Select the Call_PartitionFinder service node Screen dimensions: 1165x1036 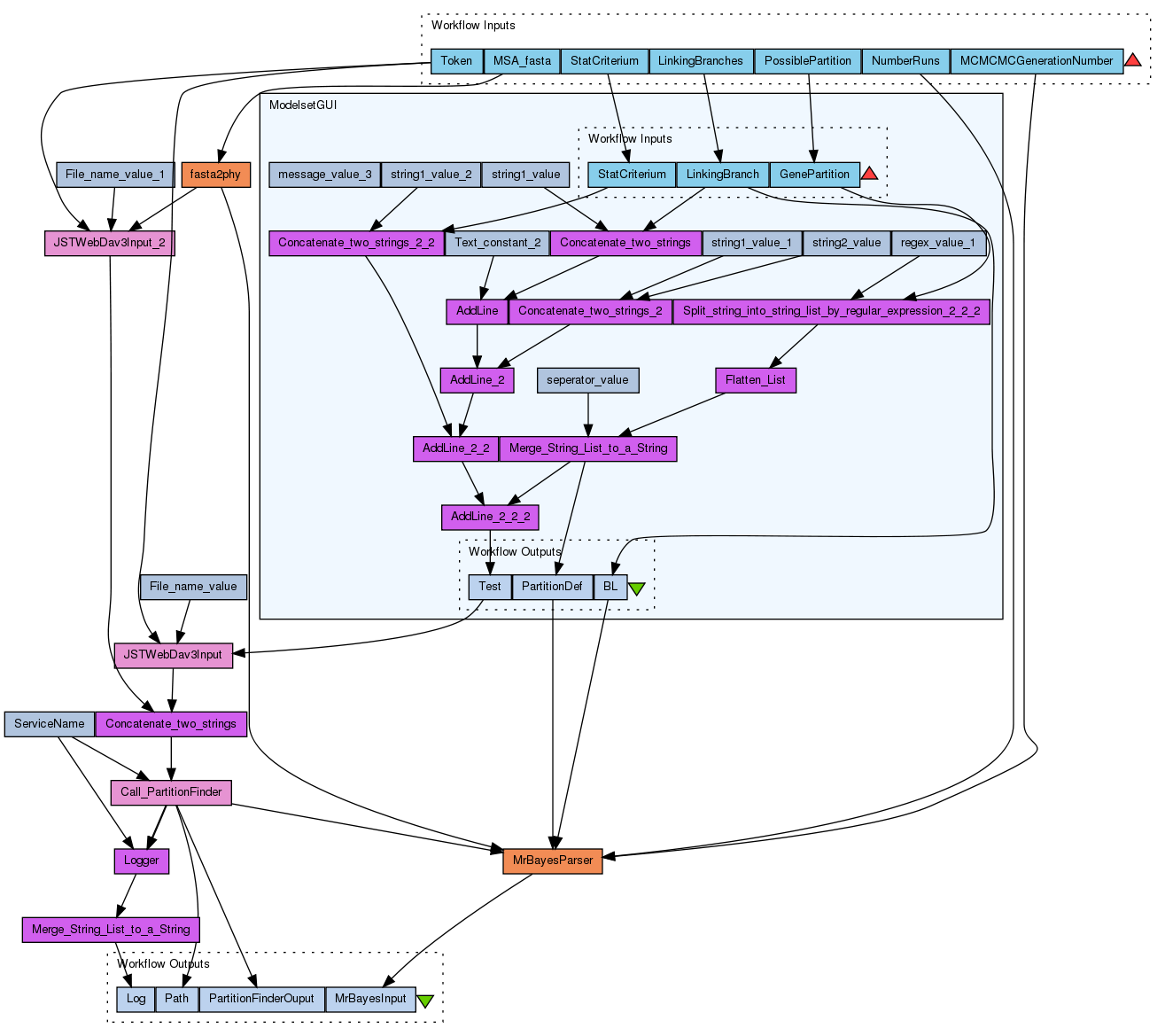click(x=171, y=792)
